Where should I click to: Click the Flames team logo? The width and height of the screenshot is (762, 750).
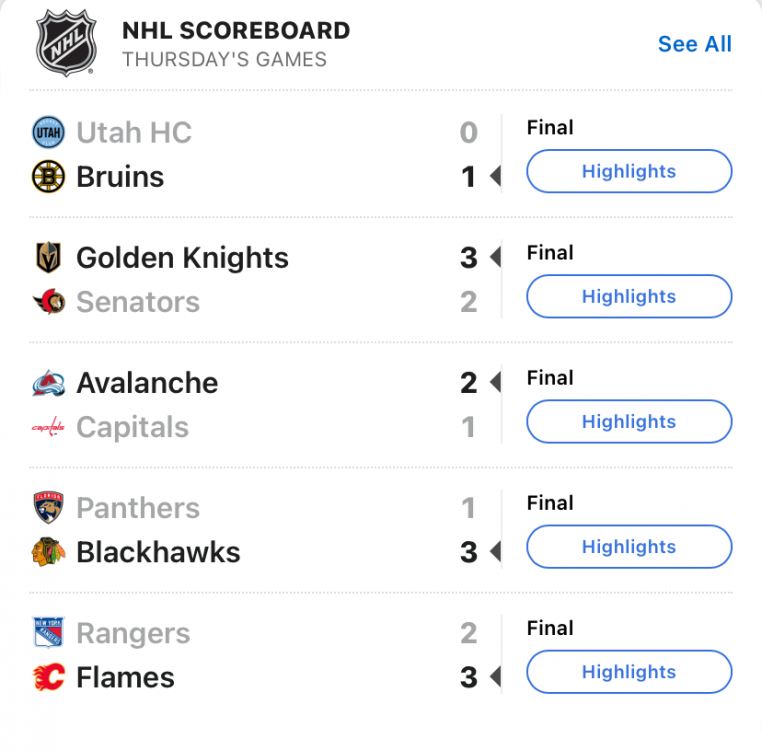coord(48,677)
